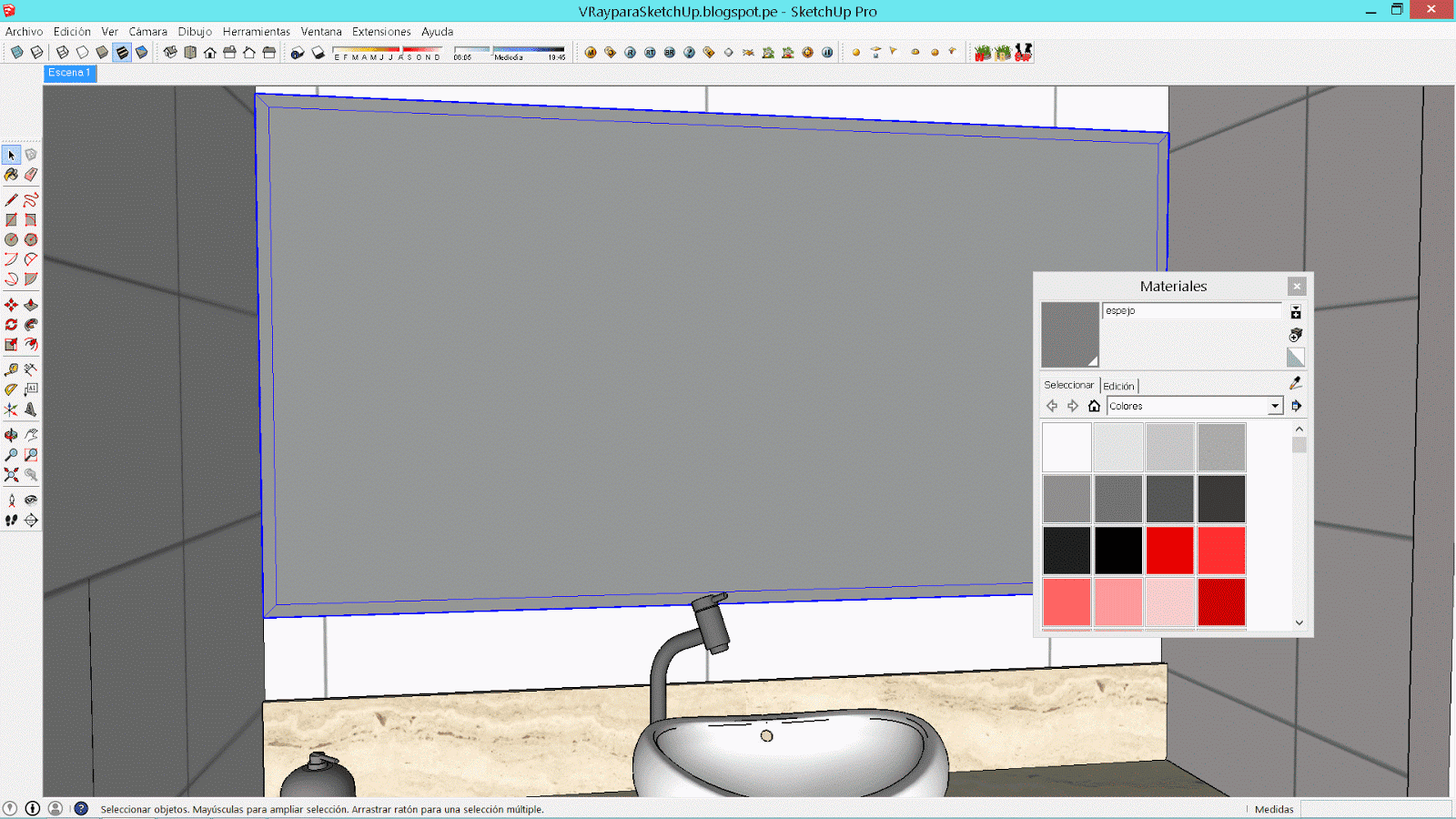Sample a material with the Materials eyedropper
1456x819 pixels.
[x=1296, y=382]
